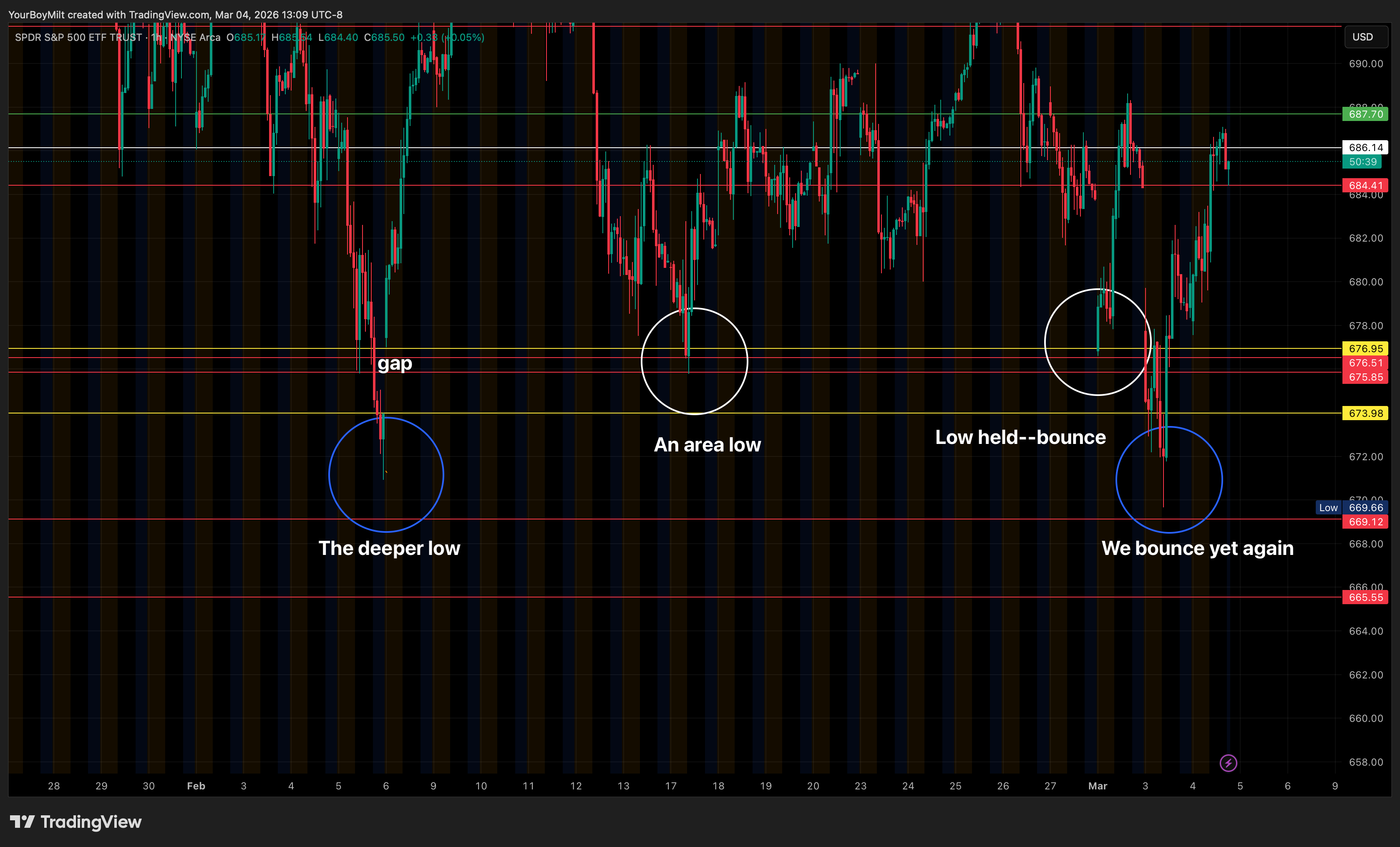Click the SPDR S&P 500 ETF TRUST title
This screenshot has width=1400, height=847.
point(78,38)
